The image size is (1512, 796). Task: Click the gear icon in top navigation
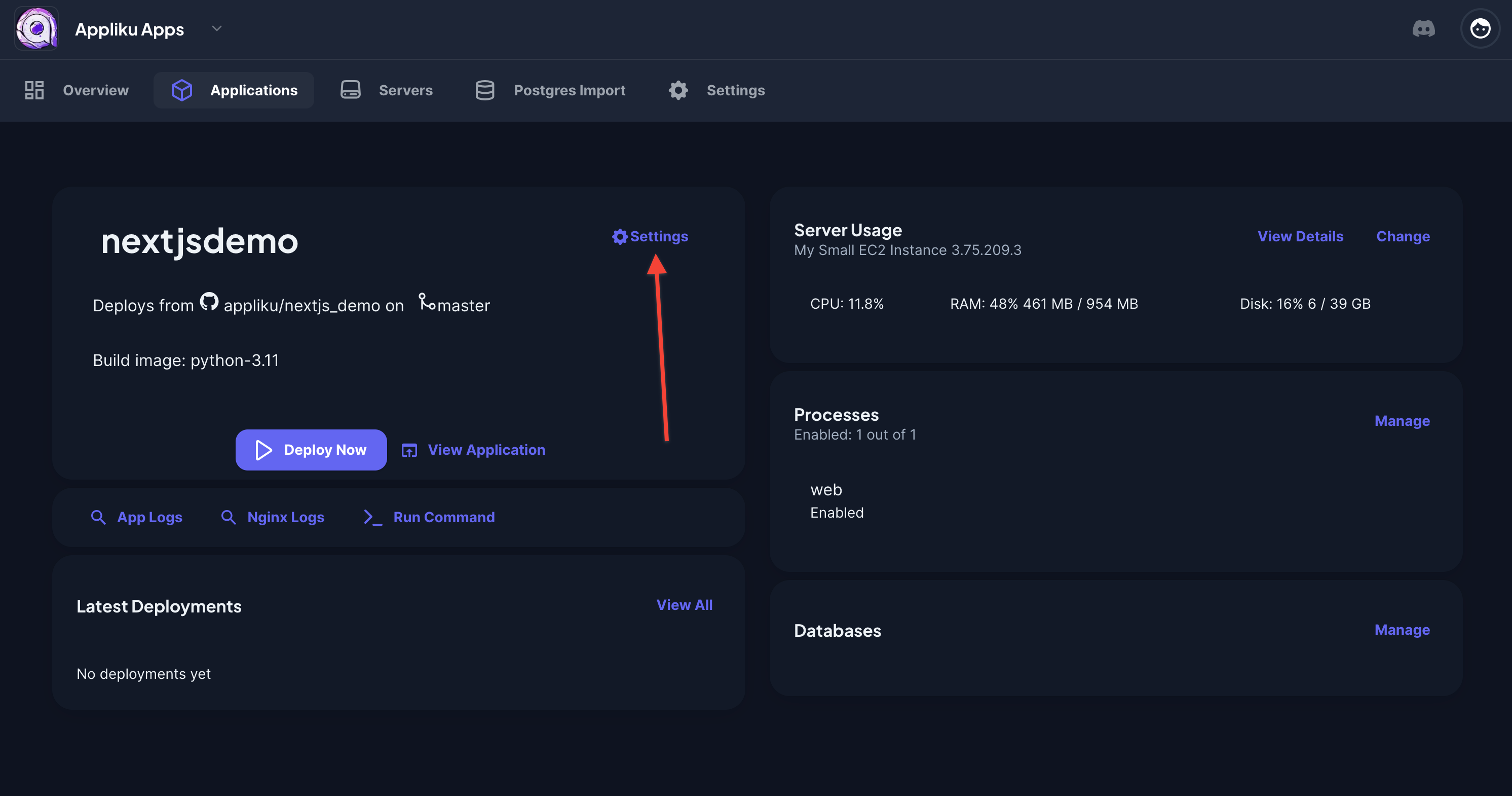tap(678, 90)
